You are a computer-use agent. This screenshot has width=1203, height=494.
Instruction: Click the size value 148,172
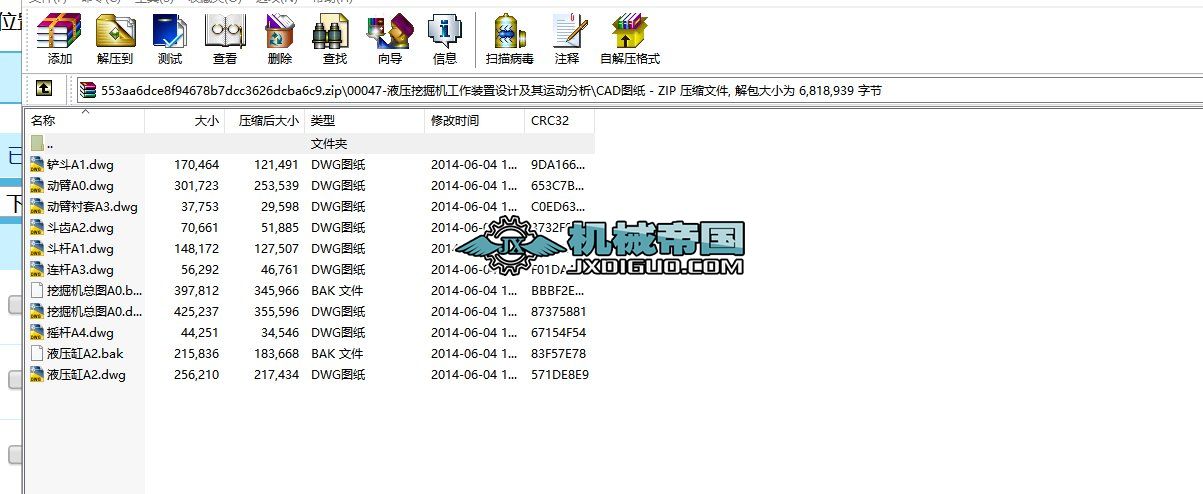tap(196, 249)
